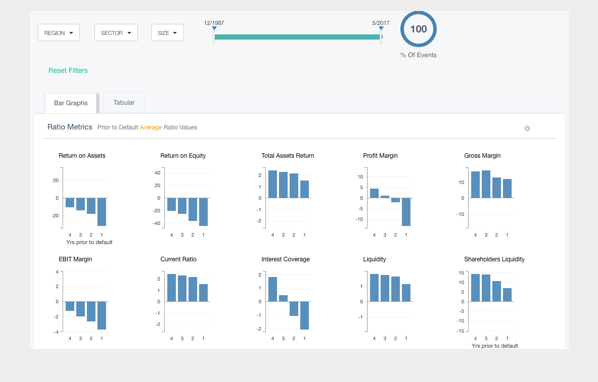Click the Average ratio values link
598x382 pixels.
151,127
